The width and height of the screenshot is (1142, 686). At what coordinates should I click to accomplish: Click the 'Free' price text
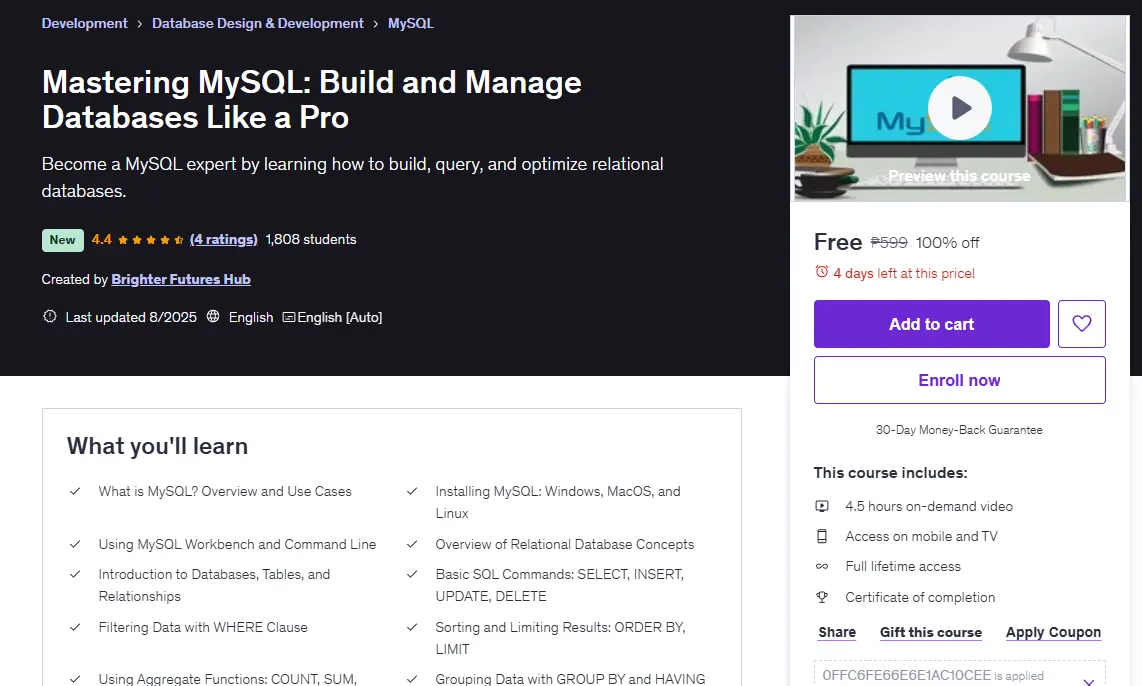[838, 242]
